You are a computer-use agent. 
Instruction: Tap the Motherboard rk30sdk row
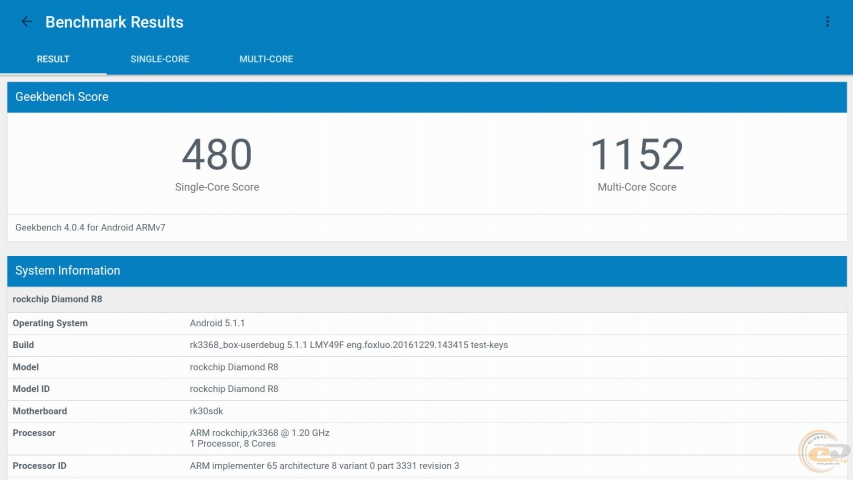[x=207, y=411]
